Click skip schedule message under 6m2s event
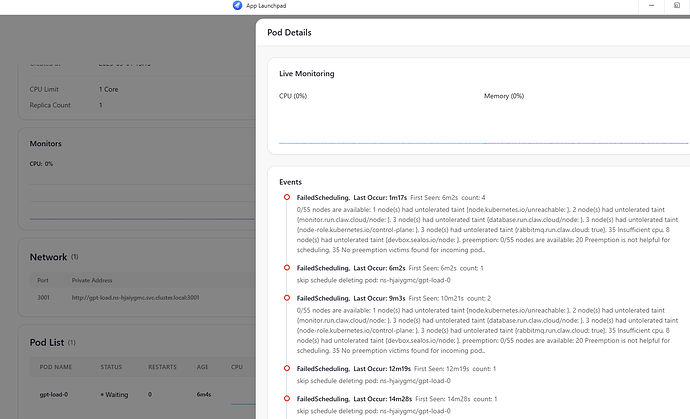The width and height of the screenshot is (690, 419). click(374, 280)
